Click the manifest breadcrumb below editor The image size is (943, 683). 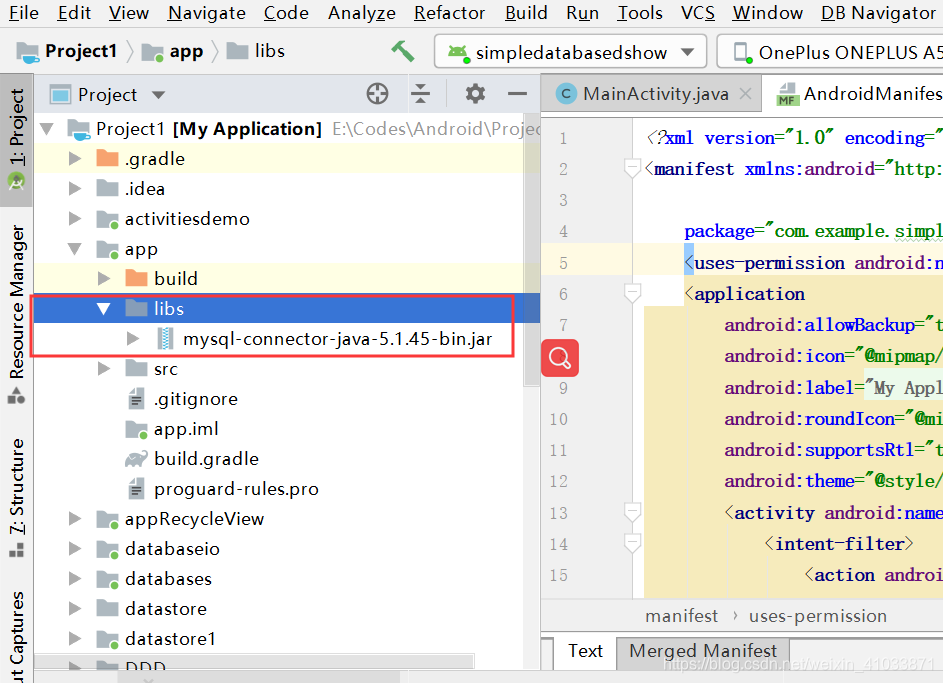click(681, 616)
